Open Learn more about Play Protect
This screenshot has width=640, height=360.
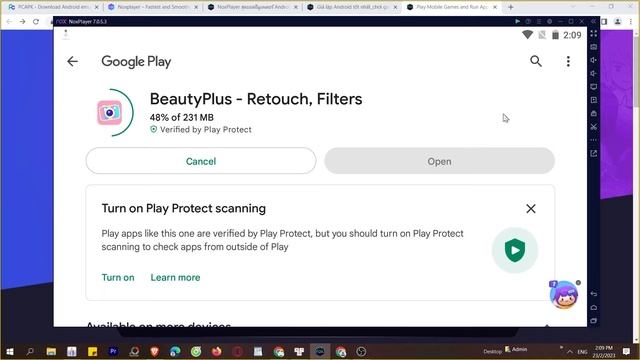[x=176, y=278]
